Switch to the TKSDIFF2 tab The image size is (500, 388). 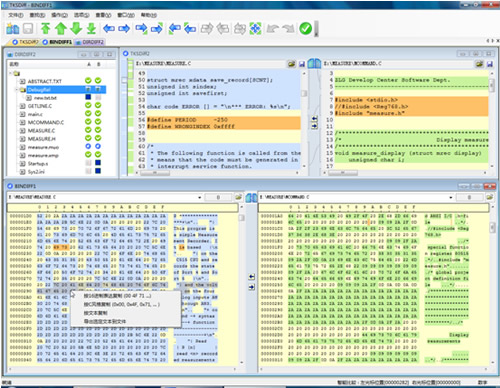(26, 42)
